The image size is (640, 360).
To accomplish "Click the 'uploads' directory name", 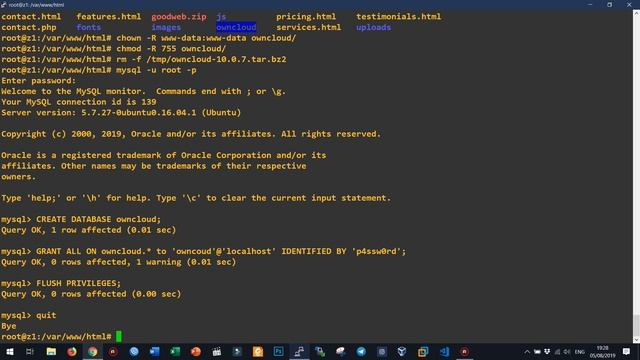I will (x=373, y=27).
